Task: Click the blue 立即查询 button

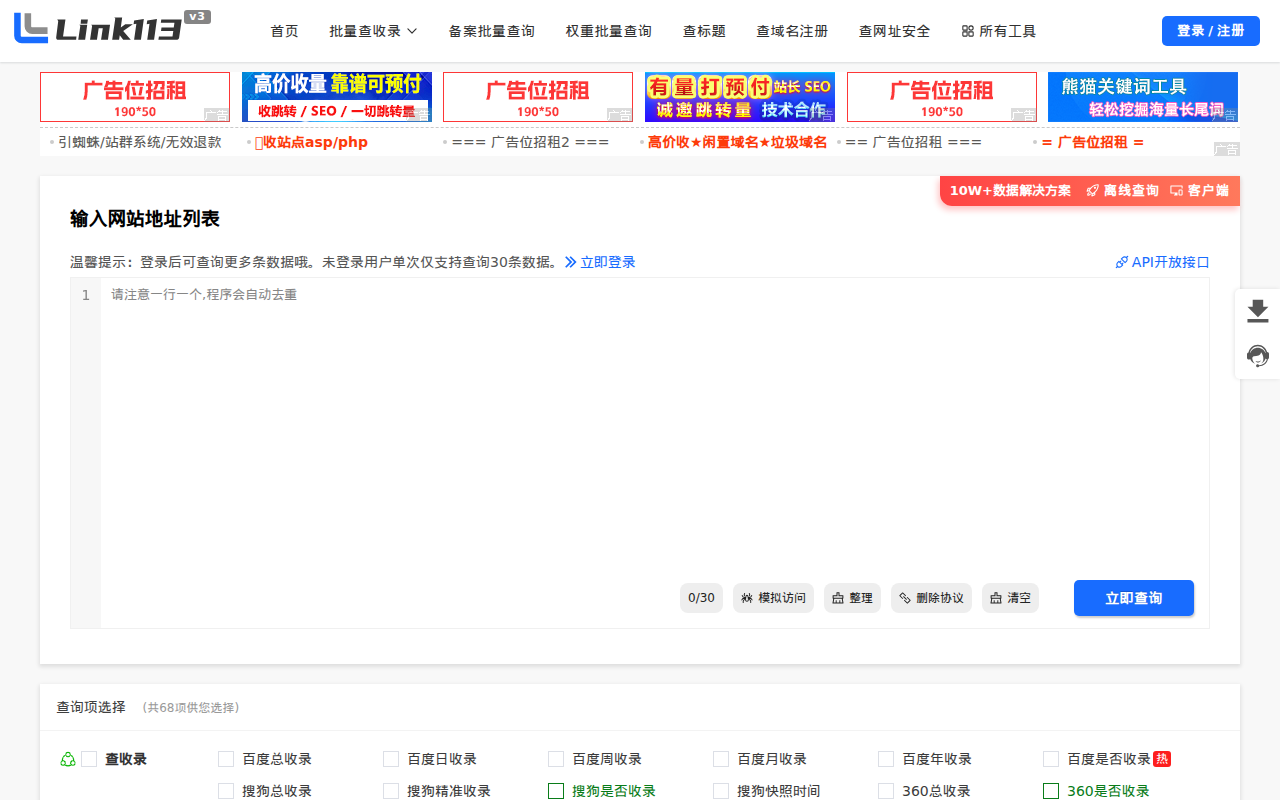Action: (1133, 597)
